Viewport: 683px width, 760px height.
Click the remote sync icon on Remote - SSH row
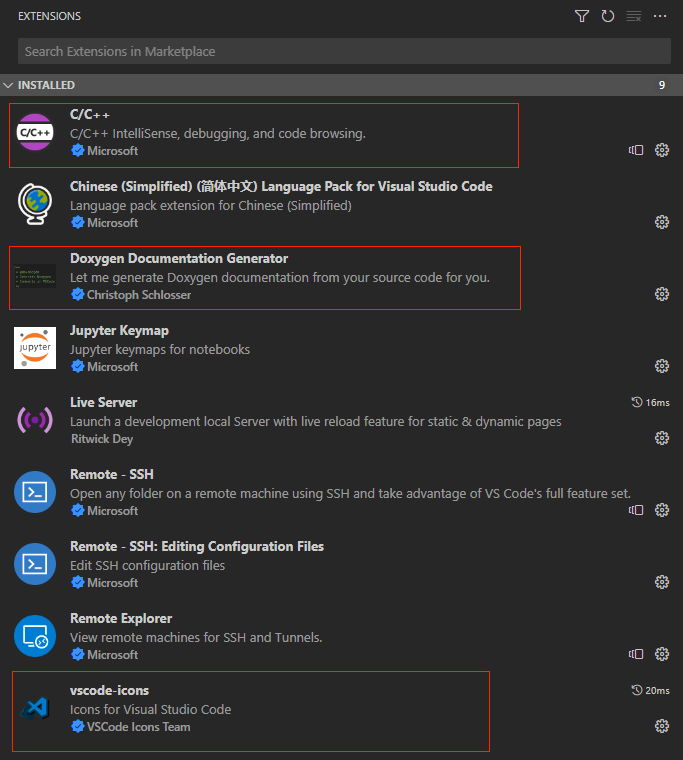tap(635, 510)
